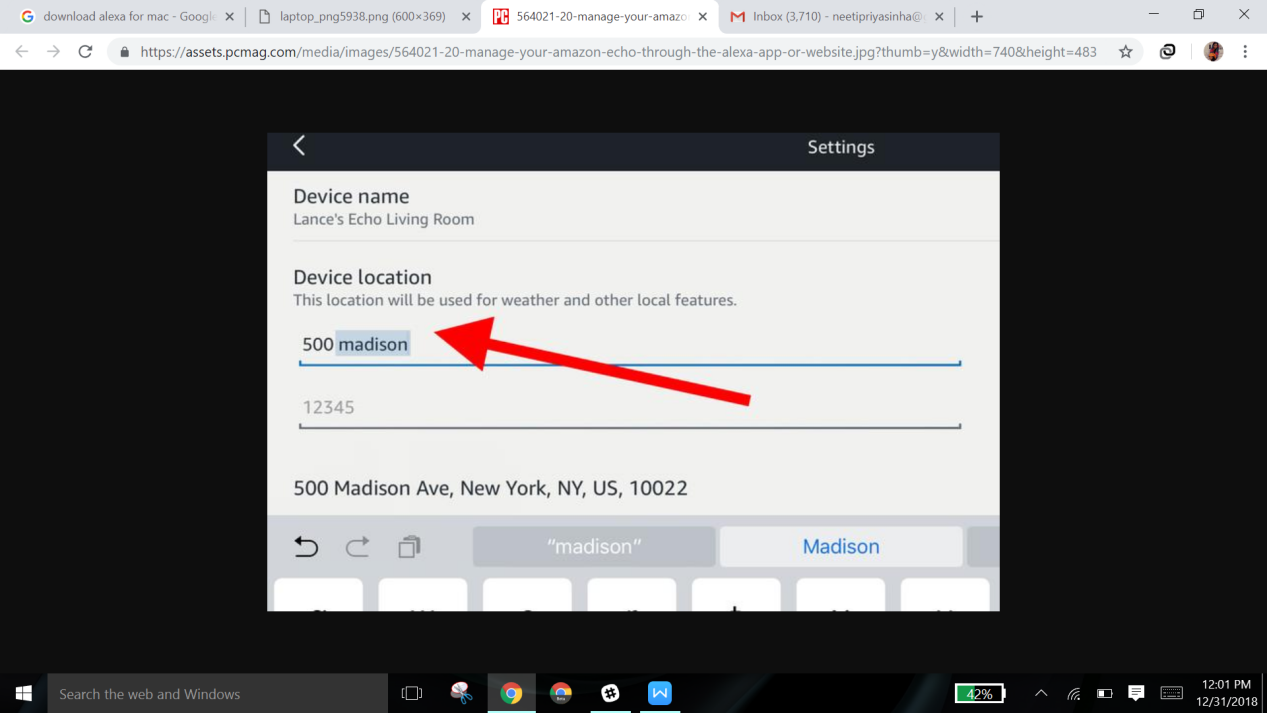This screenshot has height=713, width=1267.
Task: Bookmark this page with star
Action: click(x=1125, y=52)
